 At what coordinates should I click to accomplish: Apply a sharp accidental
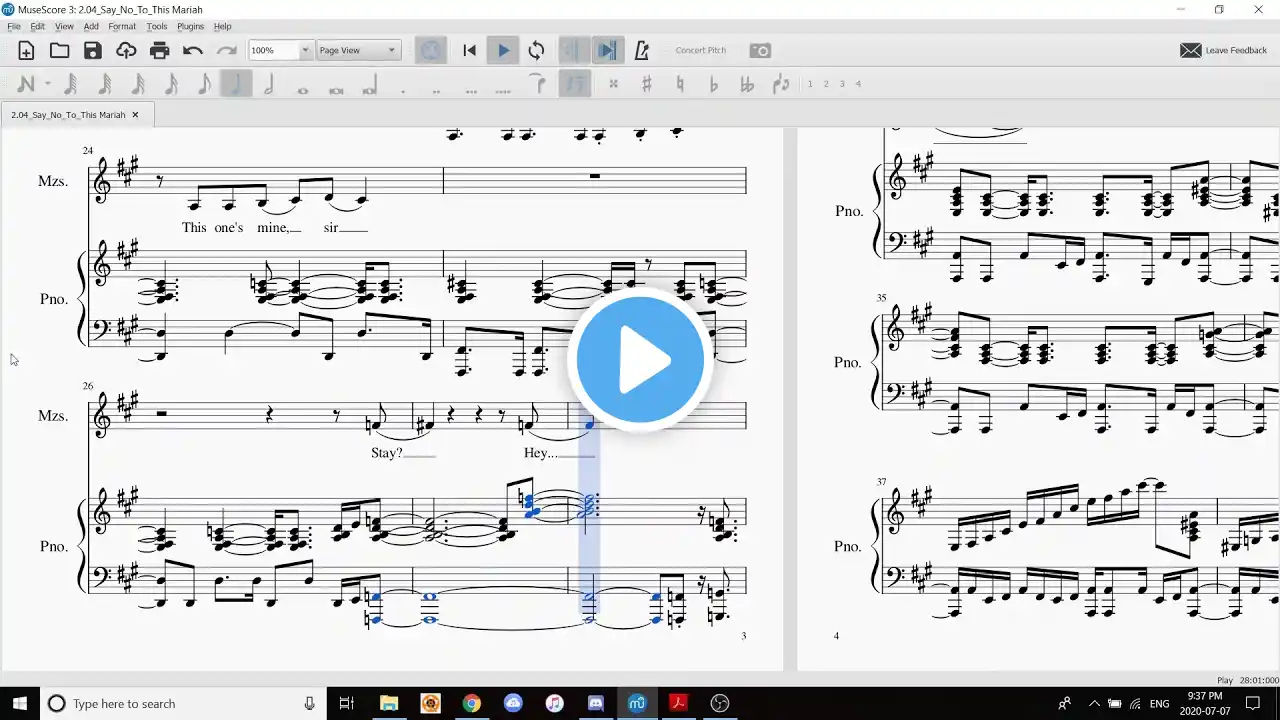coord(647,84)
